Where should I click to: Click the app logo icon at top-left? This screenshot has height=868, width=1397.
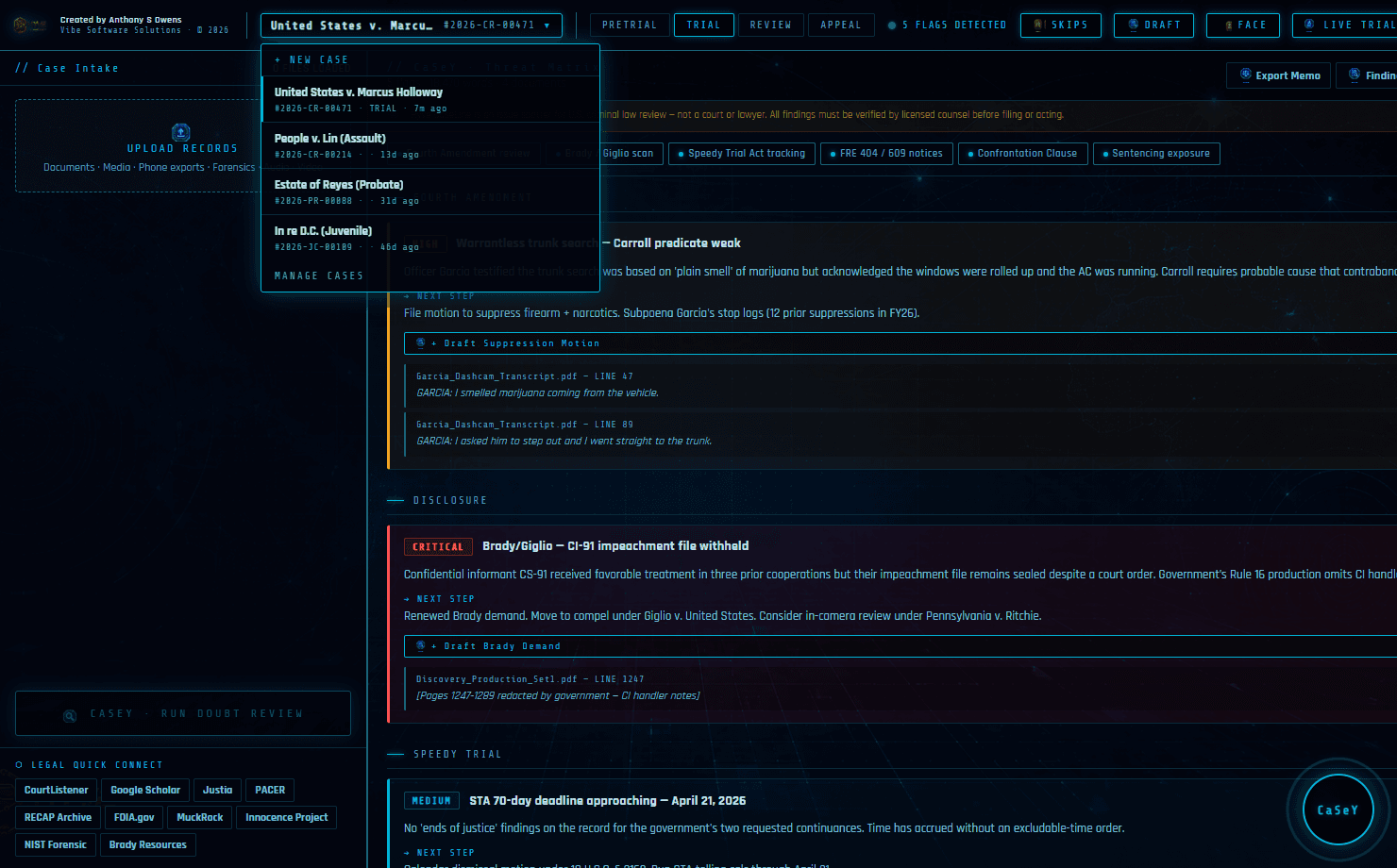pyautogui.click(x=29, y=25)
